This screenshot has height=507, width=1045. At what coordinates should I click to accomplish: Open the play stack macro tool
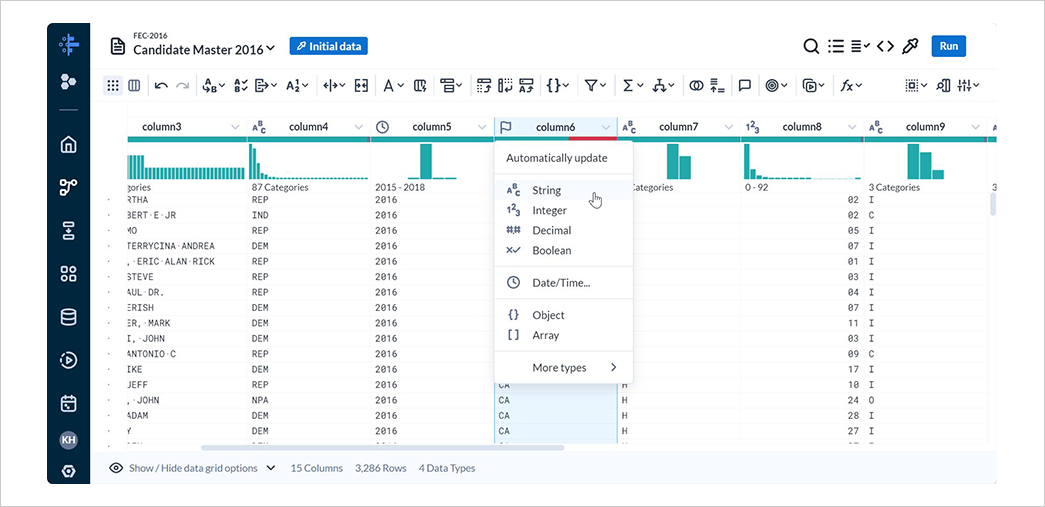click(814, 85)
